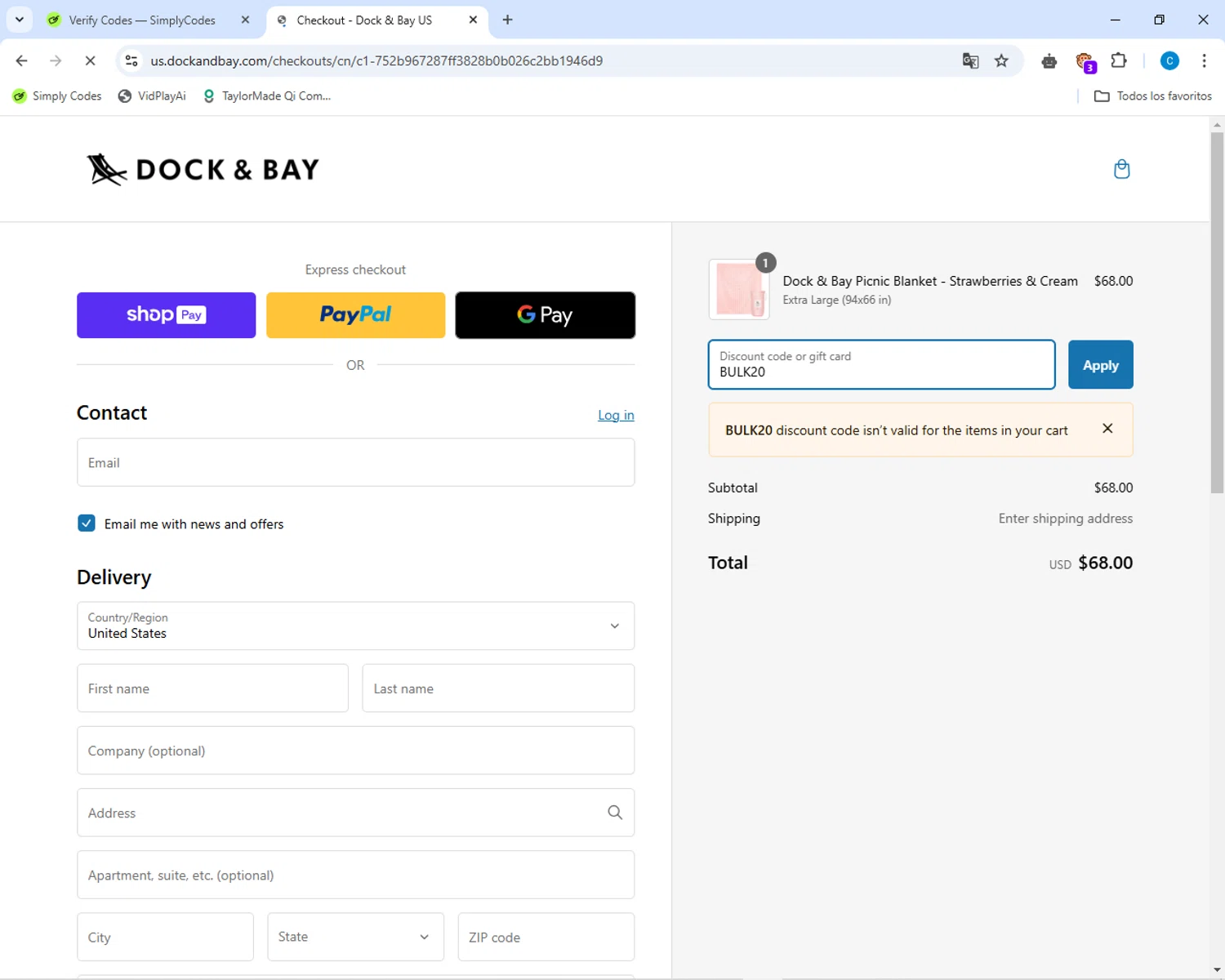Close the Checkout - Dock & Bay tab
1225x980 pixels.
point(473,20)
